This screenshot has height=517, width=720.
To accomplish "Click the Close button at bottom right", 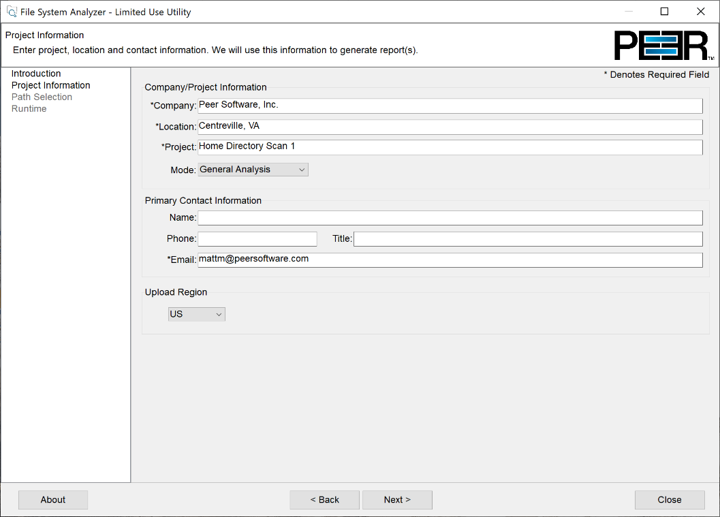I will click(x=669, y=500).
